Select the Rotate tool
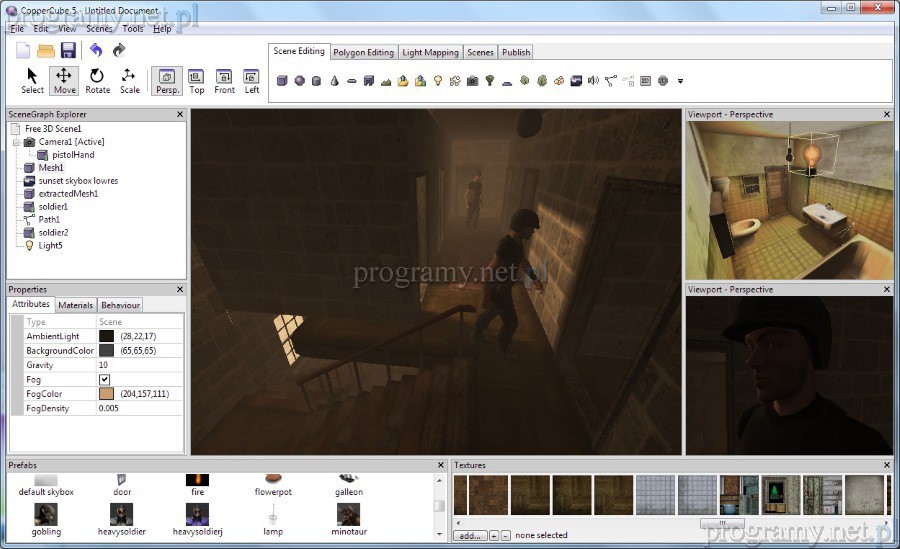This screenshot has width=900, height=549. 97,81
